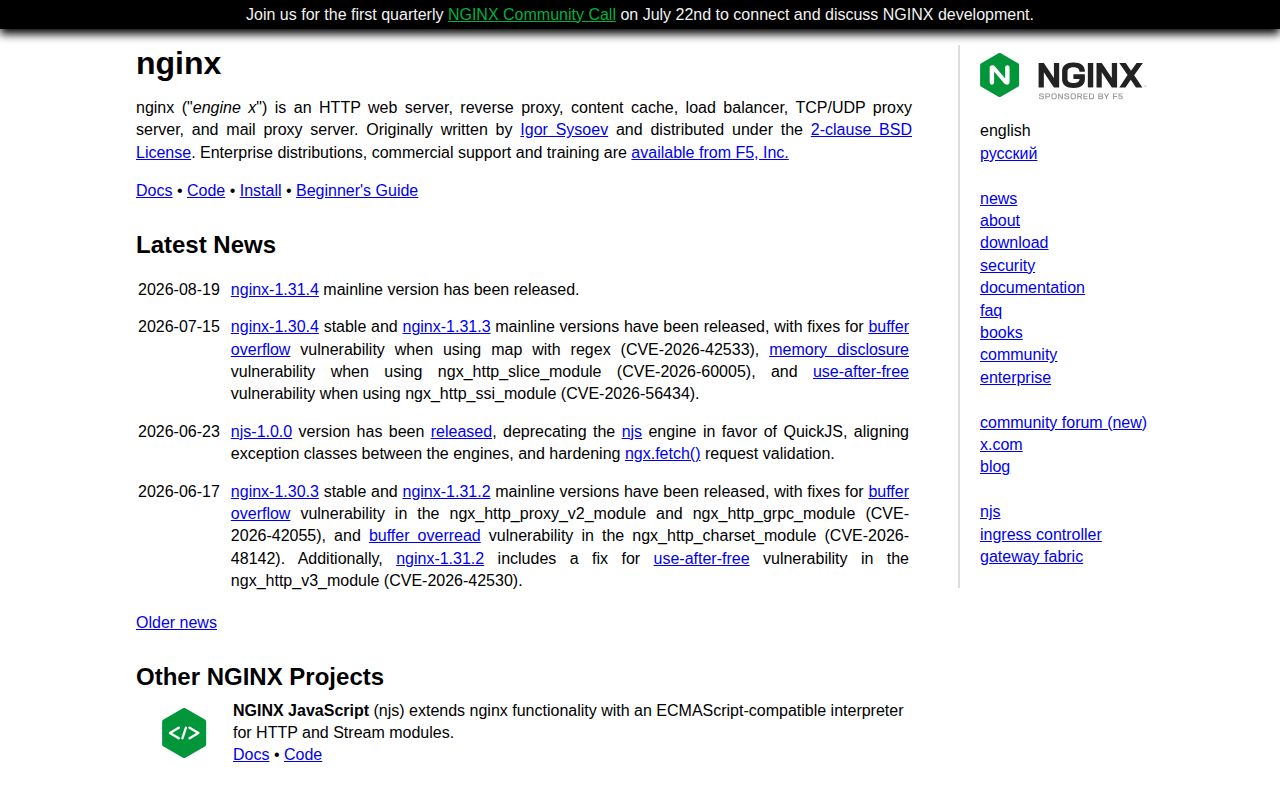Open the nginx-1.30.3 stable release link
The width and height of the screenshot is (1280, 800).
coord(275,492)
